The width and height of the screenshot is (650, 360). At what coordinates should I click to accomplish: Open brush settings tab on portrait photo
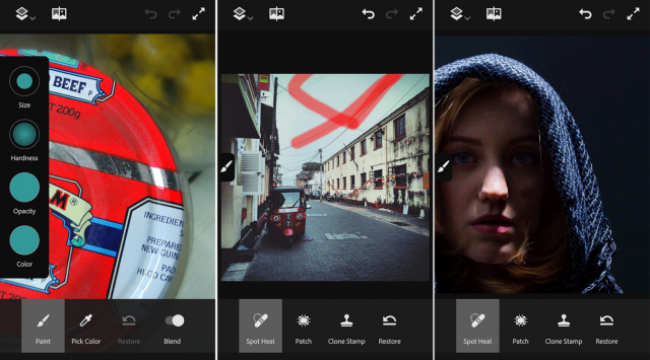(x=444, y=167)
